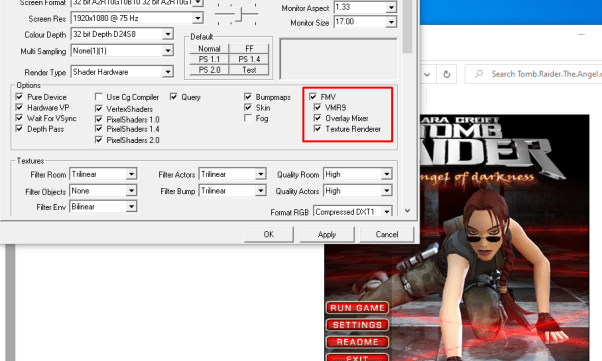Toggle the Pure Device checkbox
This screenshot has width=602, height=361.
pyautogui.click(x=19, y=96)
